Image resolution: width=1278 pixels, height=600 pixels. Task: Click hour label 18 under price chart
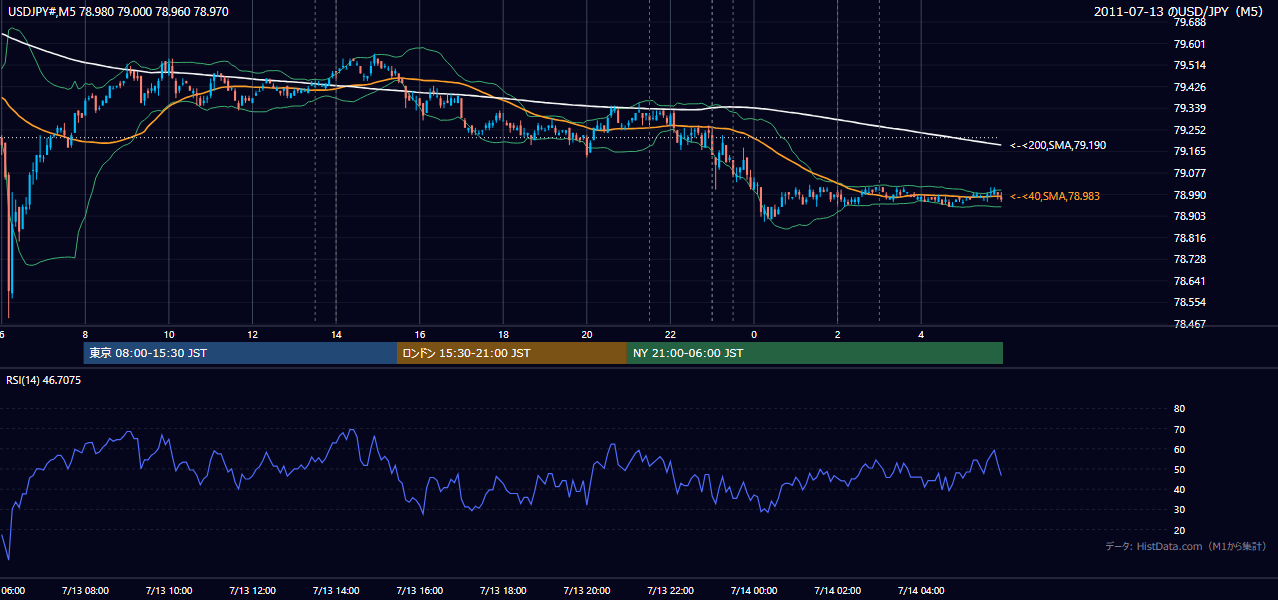click(x=504, y=335)
